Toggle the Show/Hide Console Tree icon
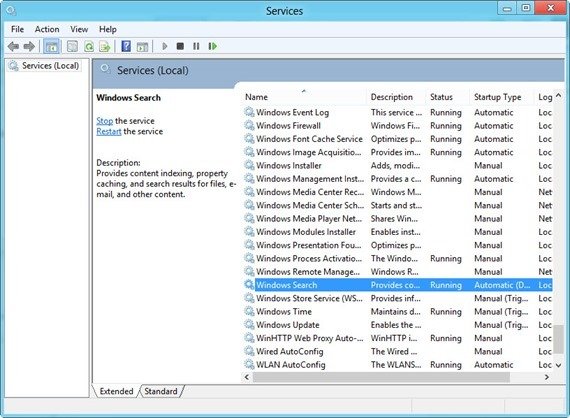Viewport: 570px width, 418px height. [52, 47]
